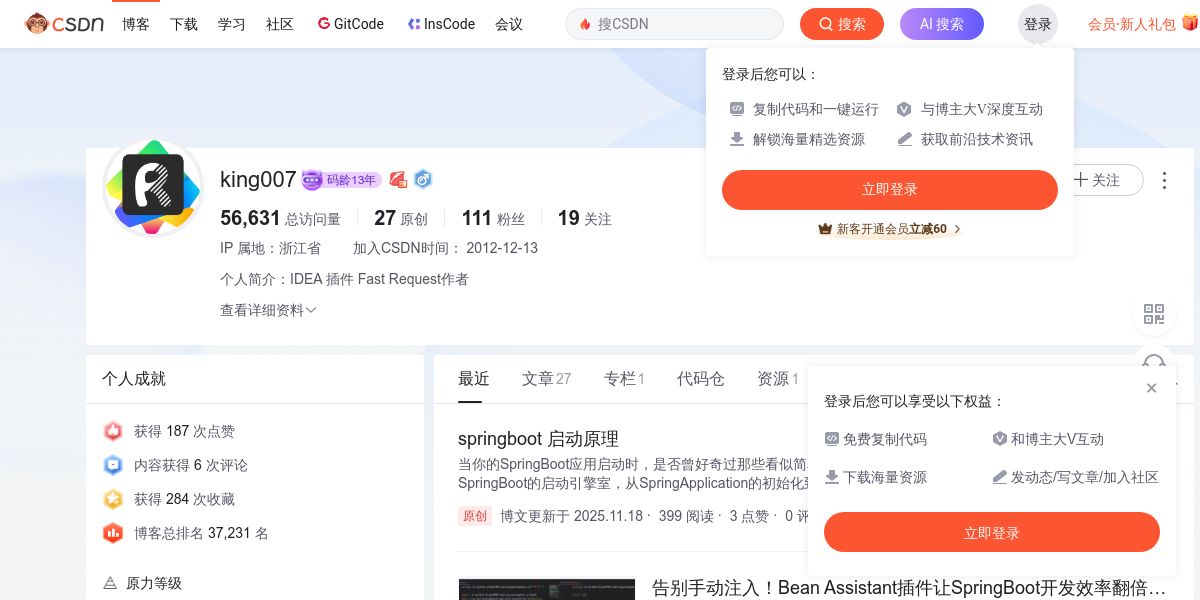Switch to the 代码仓 tab

(701, 379)
